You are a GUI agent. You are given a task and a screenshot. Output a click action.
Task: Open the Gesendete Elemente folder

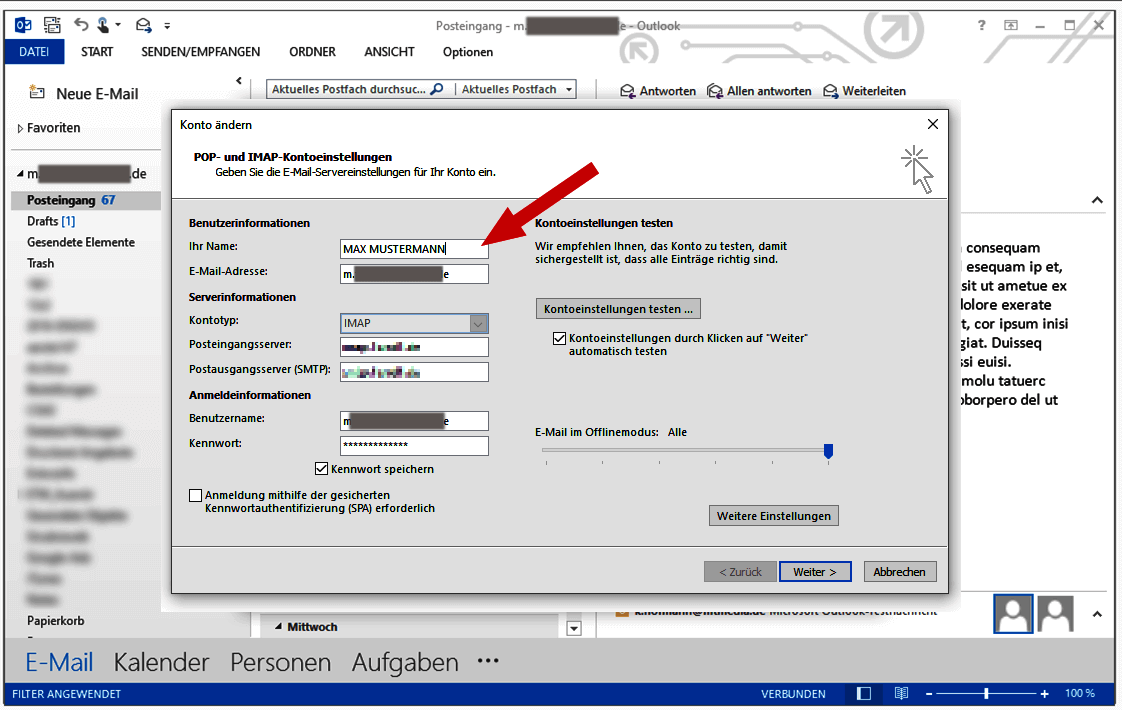pos(81,242)
